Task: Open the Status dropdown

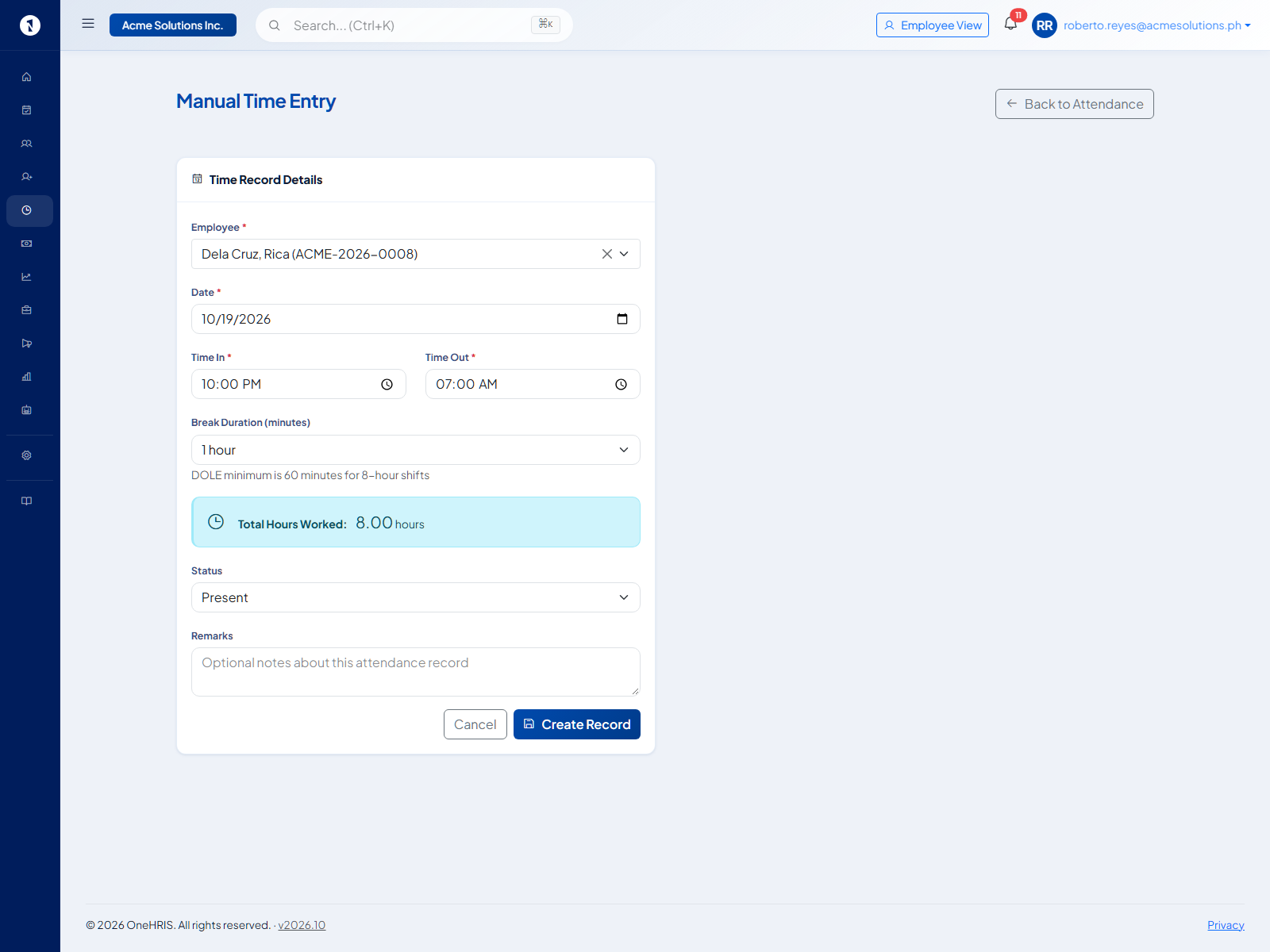Action: [x=416, y=597]
